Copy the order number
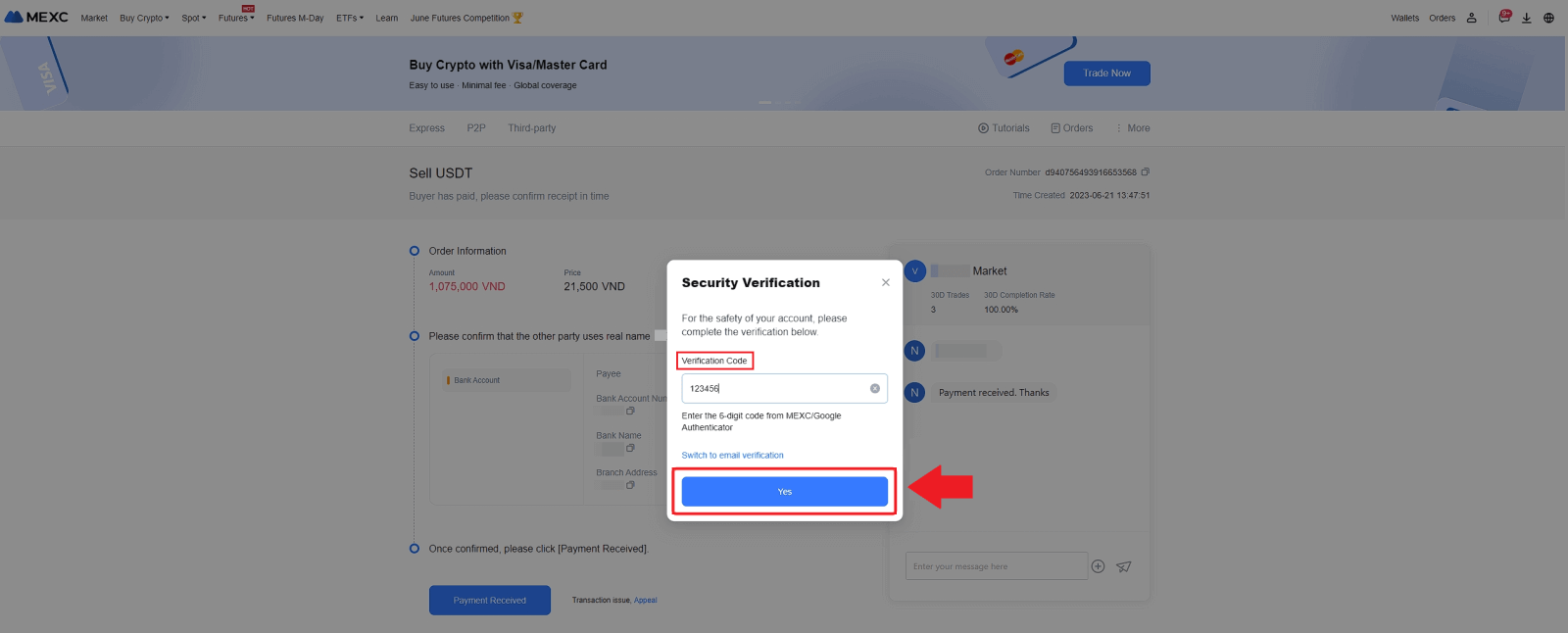Viewport: 1568px width, 633px height. click(1145, 172)
